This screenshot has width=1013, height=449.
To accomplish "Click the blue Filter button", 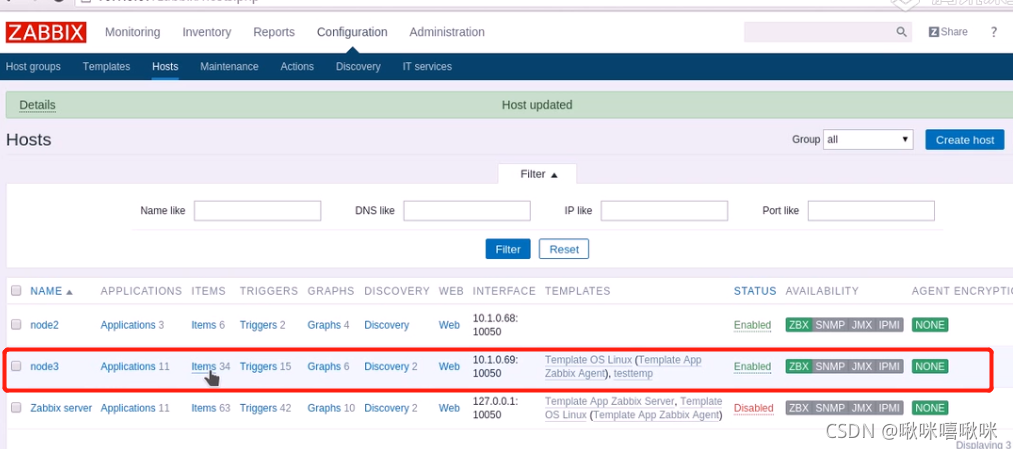I will point(508,249).
